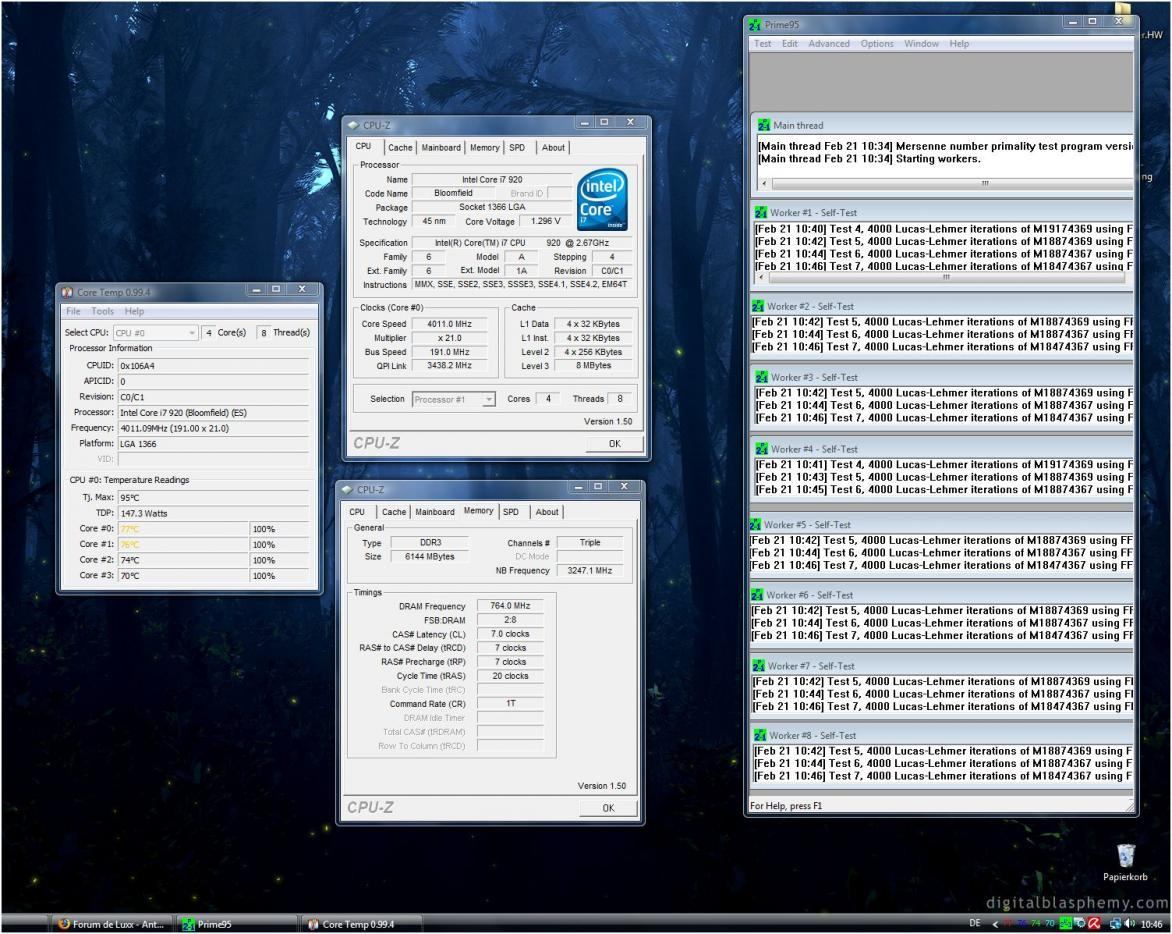Open the Edit menu in Prime95
This screenshot has width=1172, height=934.
pos(789,43)
